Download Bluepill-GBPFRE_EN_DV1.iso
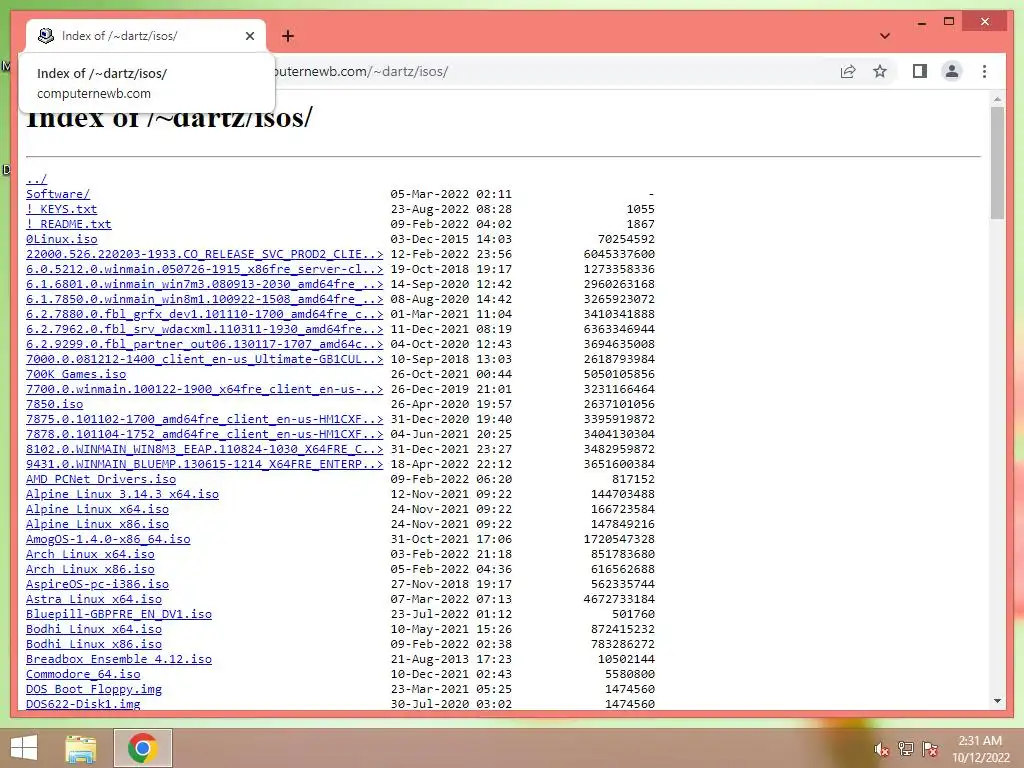The width and height of the screenshot is (1024, 768). (119, 615)
